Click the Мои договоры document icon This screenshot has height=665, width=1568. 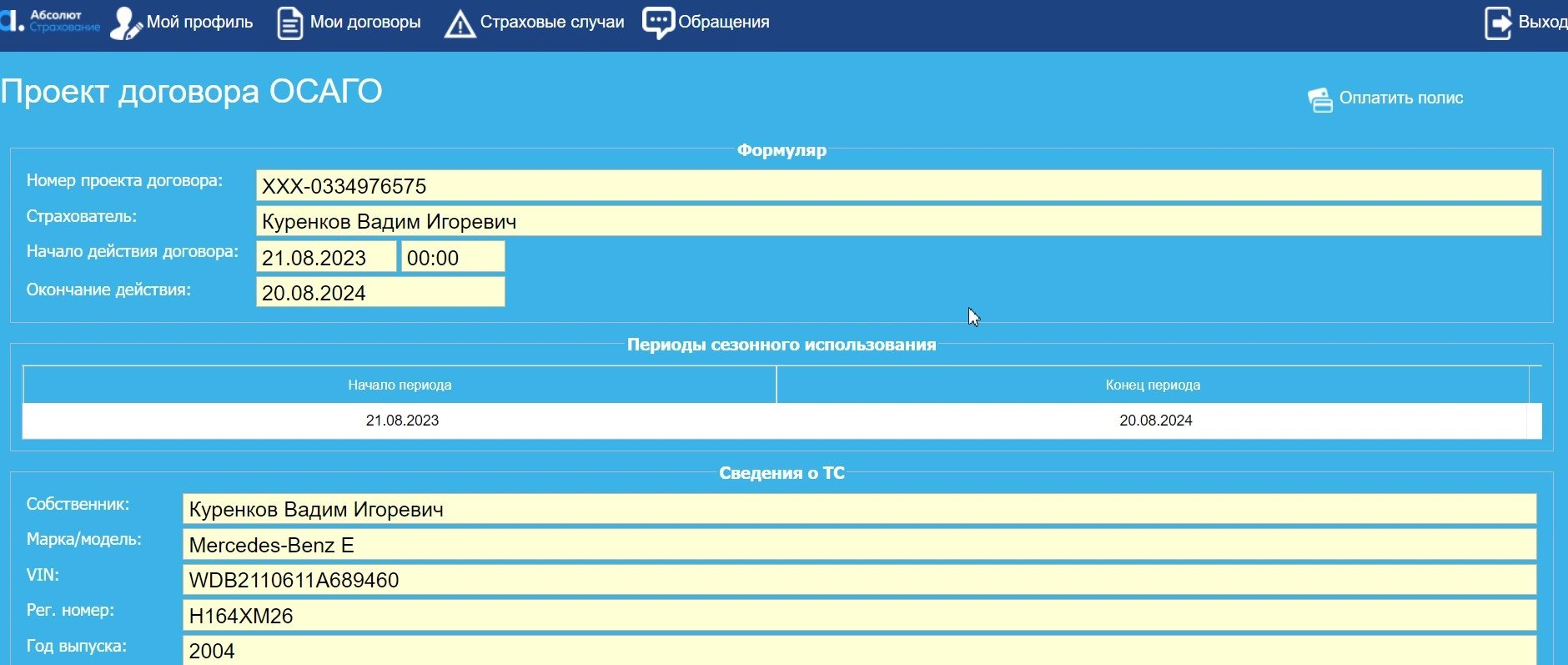coord(289,23)
